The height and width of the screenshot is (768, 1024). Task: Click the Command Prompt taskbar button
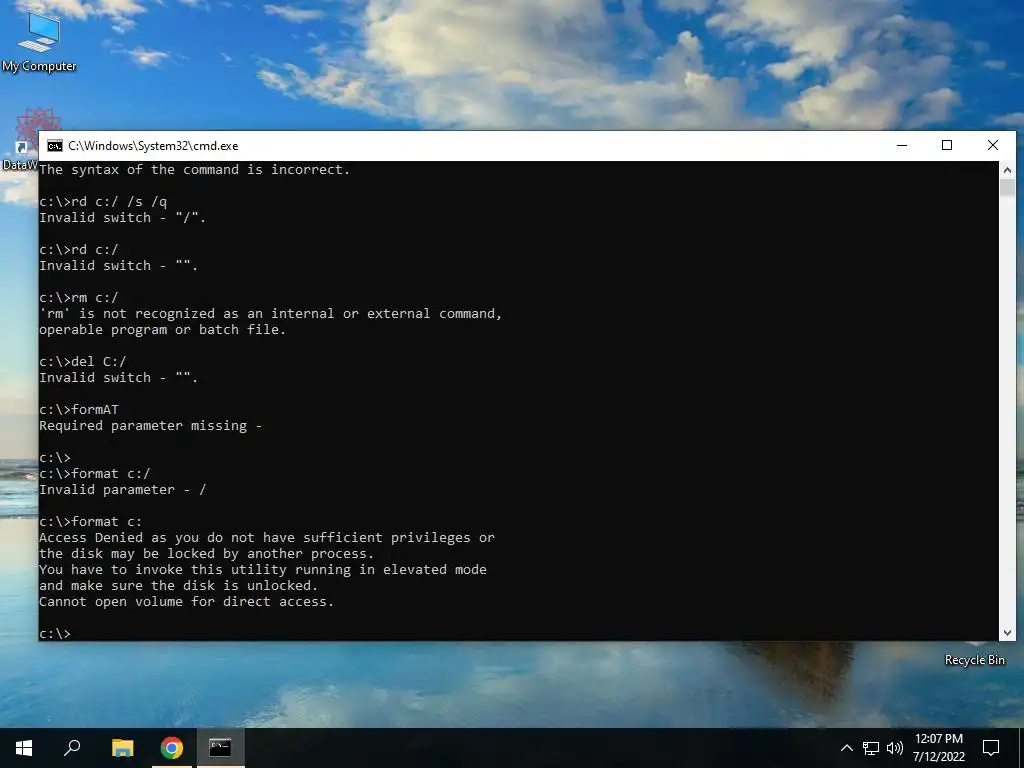tap(220, 748)
